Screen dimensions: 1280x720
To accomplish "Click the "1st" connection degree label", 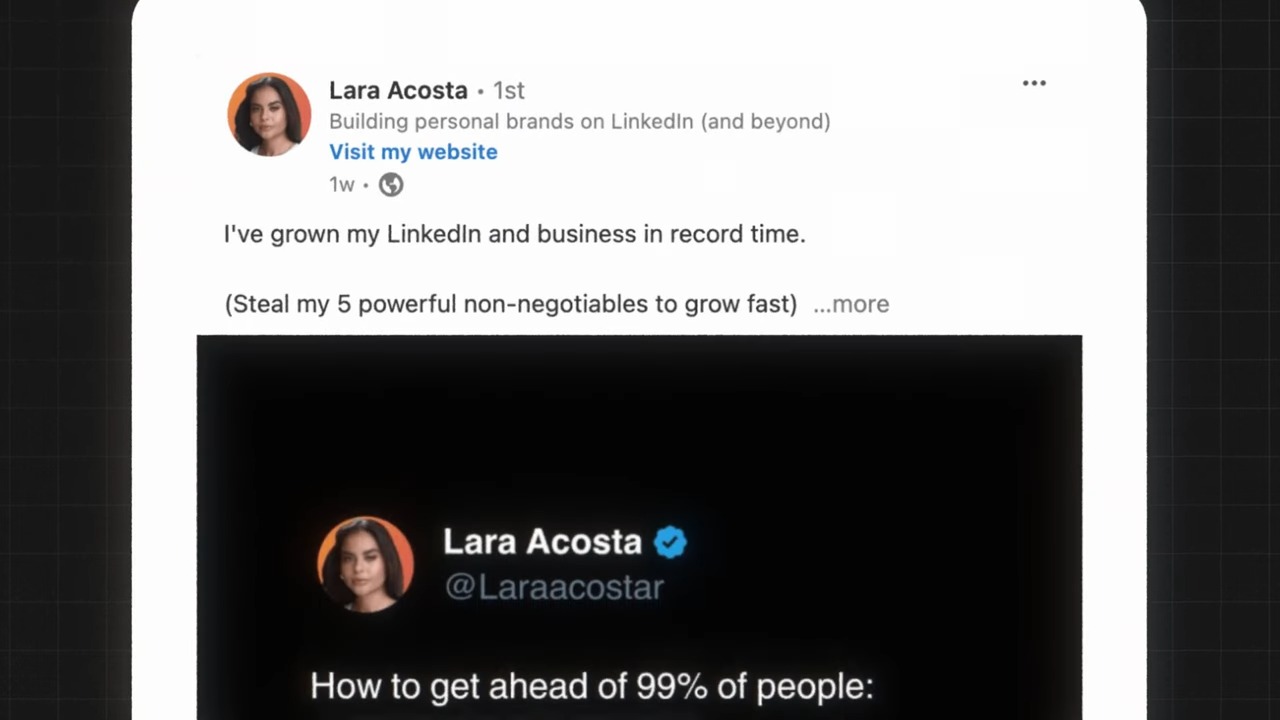I will 508,90.
